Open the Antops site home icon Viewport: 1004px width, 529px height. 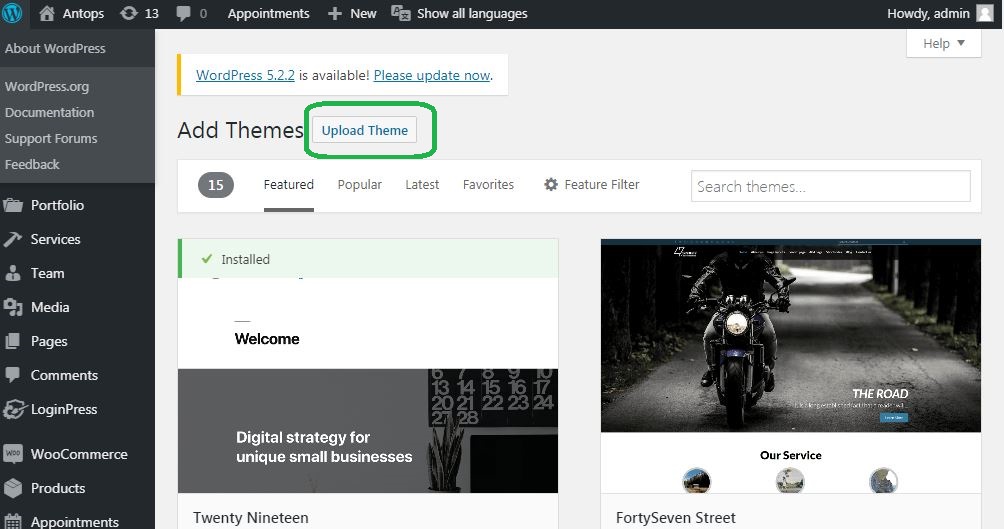(x=47, y=13)
